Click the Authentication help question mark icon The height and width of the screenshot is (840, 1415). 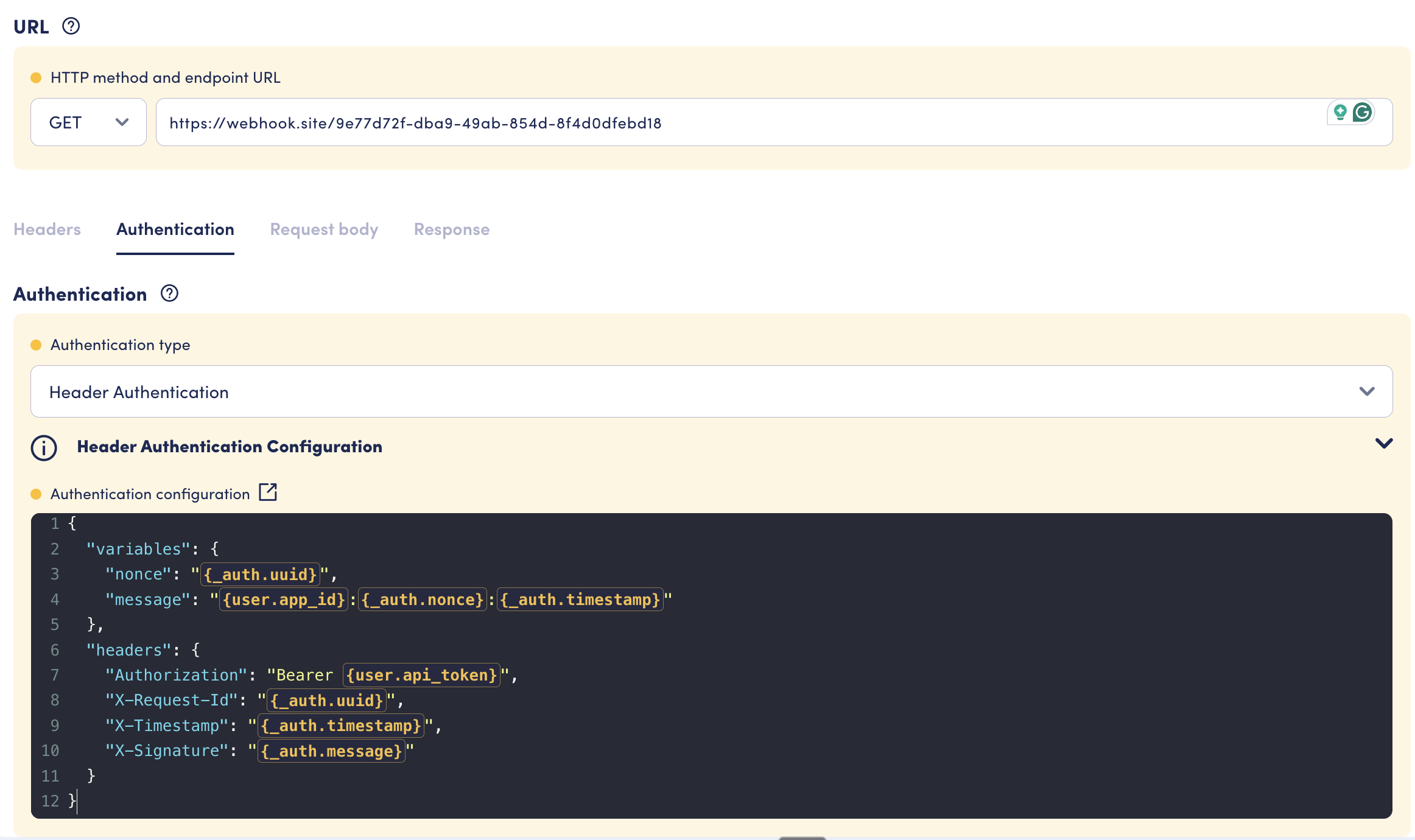point(169,293)
